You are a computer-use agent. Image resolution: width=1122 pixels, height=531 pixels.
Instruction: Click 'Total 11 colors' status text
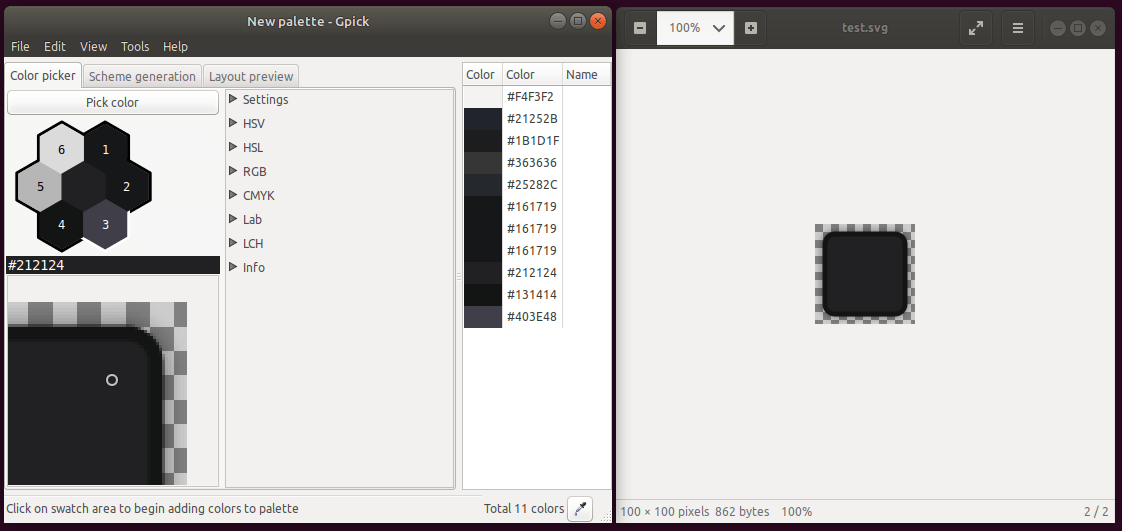(524, 509)
